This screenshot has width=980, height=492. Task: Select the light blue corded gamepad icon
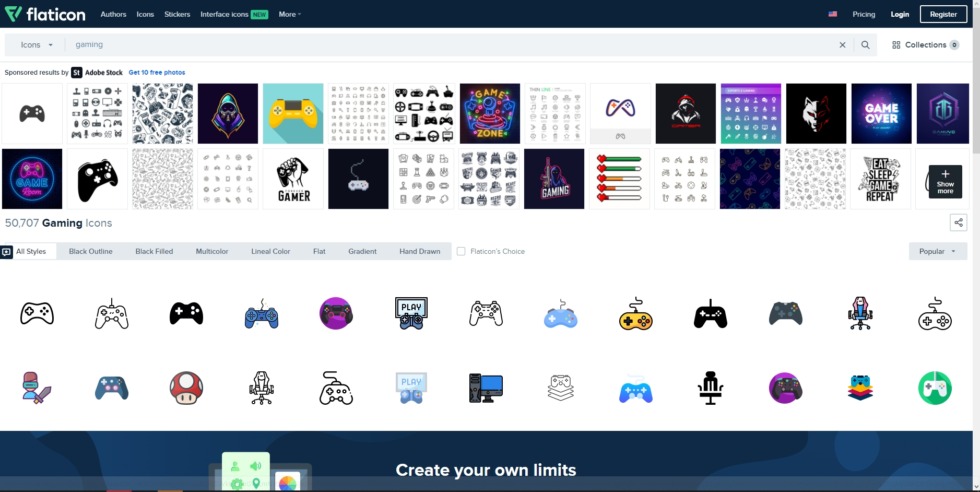561,313
